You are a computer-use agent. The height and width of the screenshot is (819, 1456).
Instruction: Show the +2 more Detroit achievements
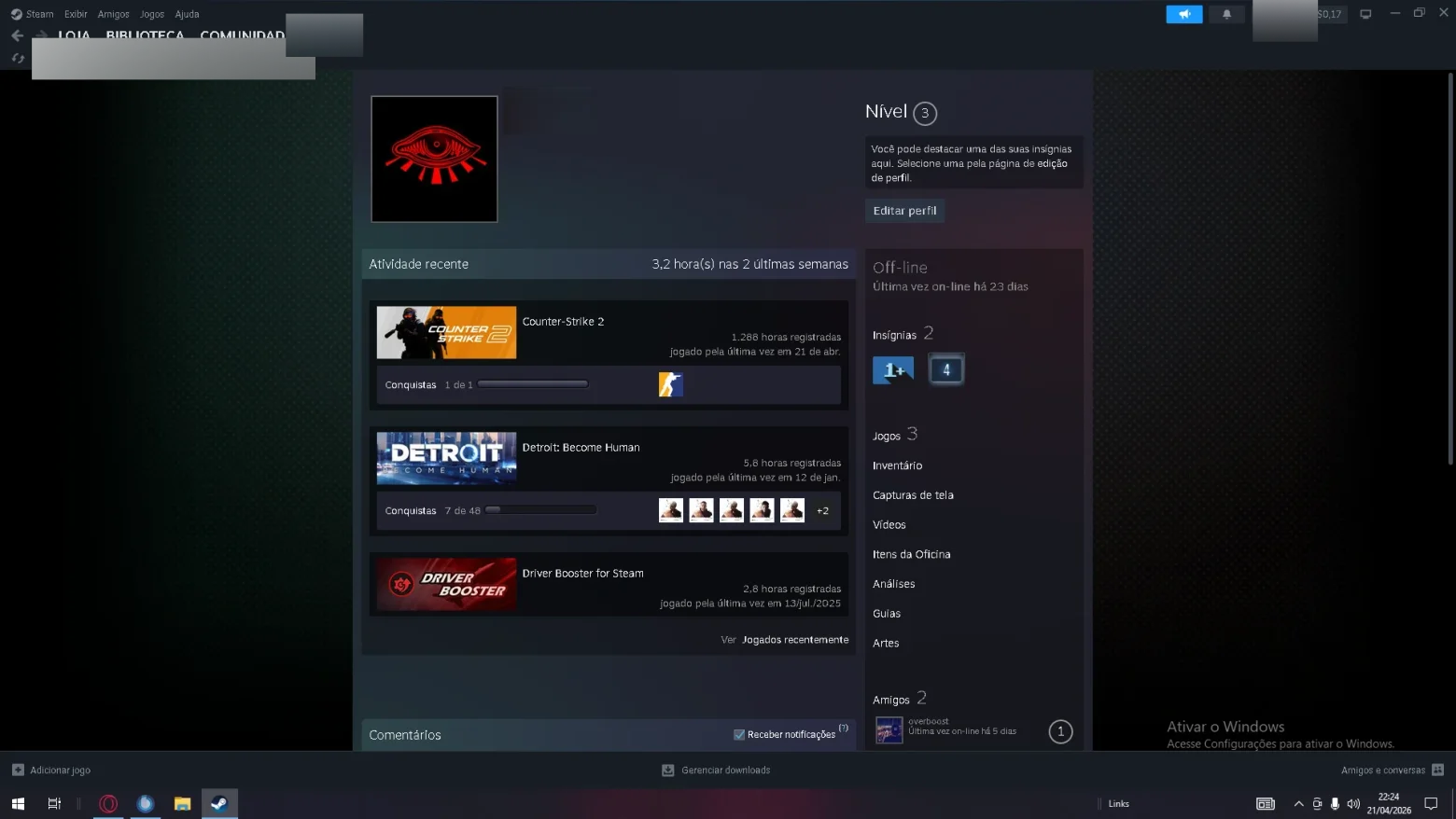point(822,510)
